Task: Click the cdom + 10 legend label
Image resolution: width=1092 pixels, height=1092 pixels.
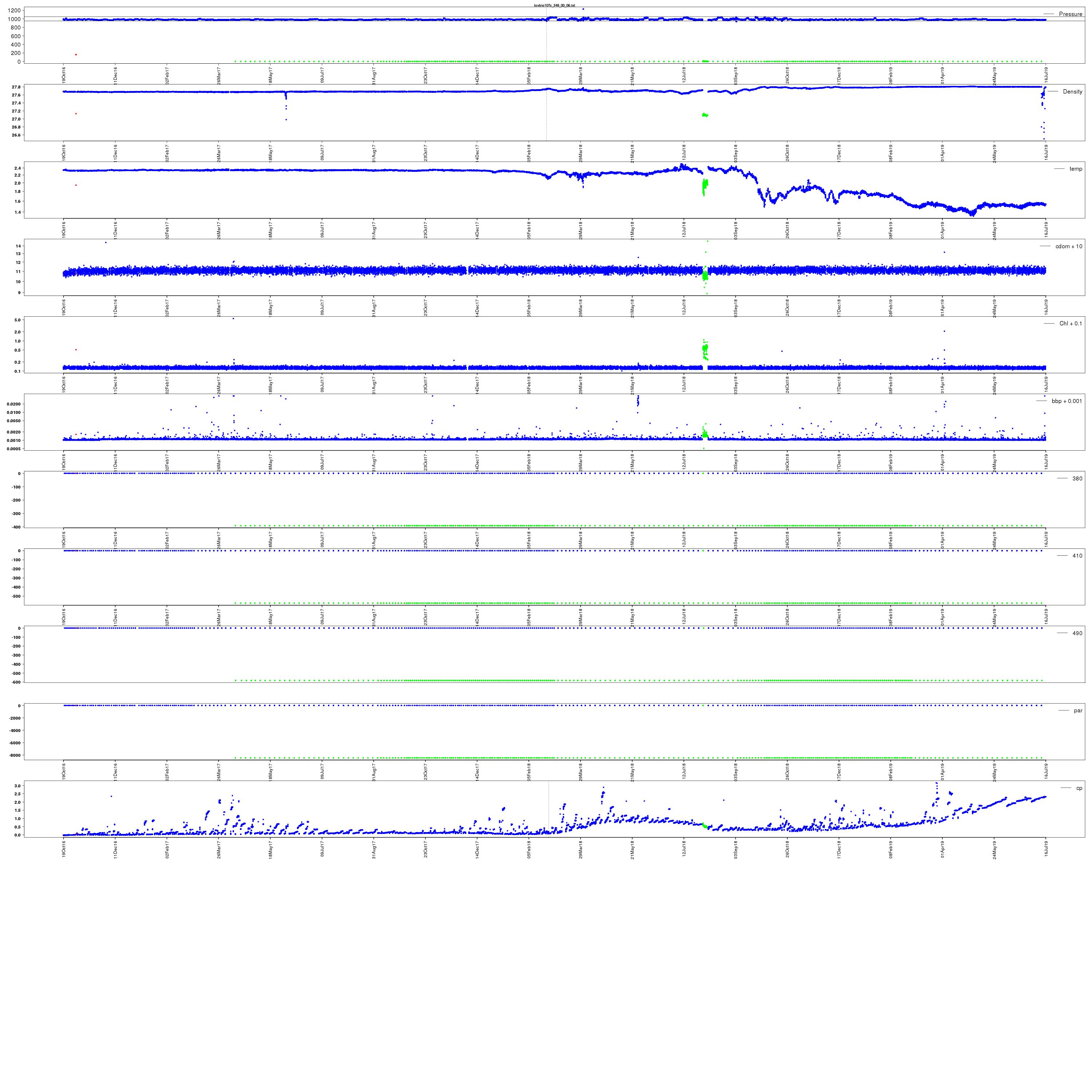Action: [x=1069, y=246]
